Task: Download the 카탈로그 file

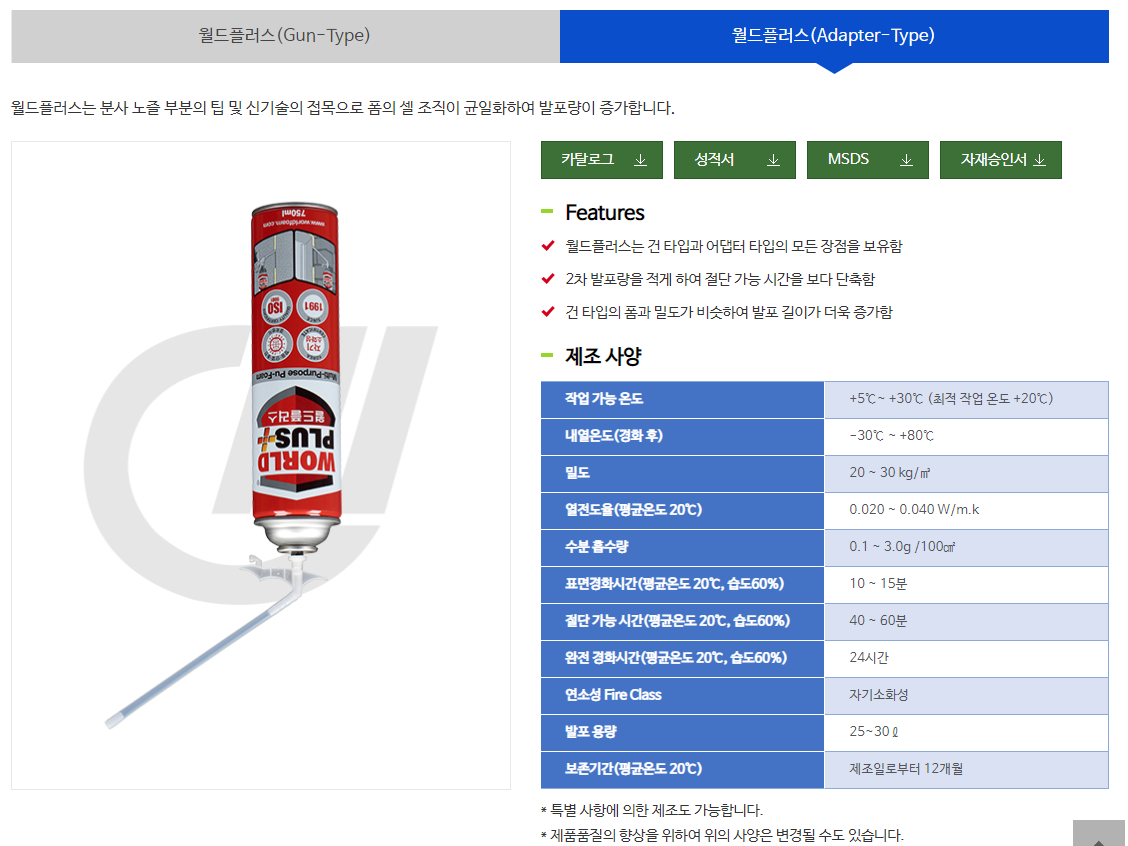Action: pyautogui.click(x=601, y=160)
